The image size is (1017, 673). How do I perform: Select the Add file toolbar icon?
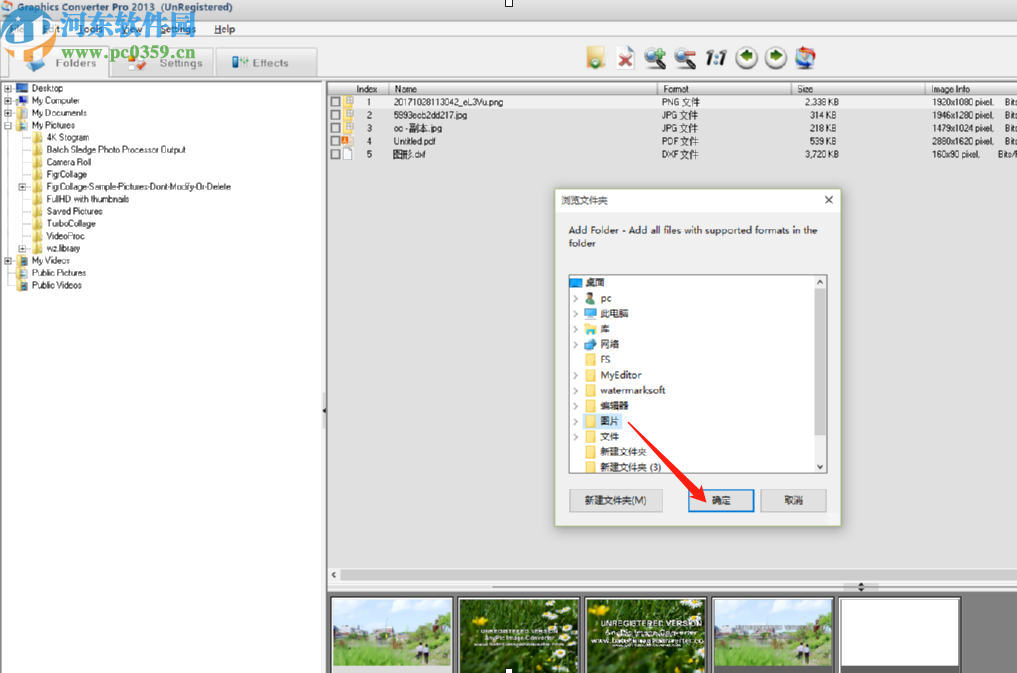pyautogui.click(x=595, y=58)
